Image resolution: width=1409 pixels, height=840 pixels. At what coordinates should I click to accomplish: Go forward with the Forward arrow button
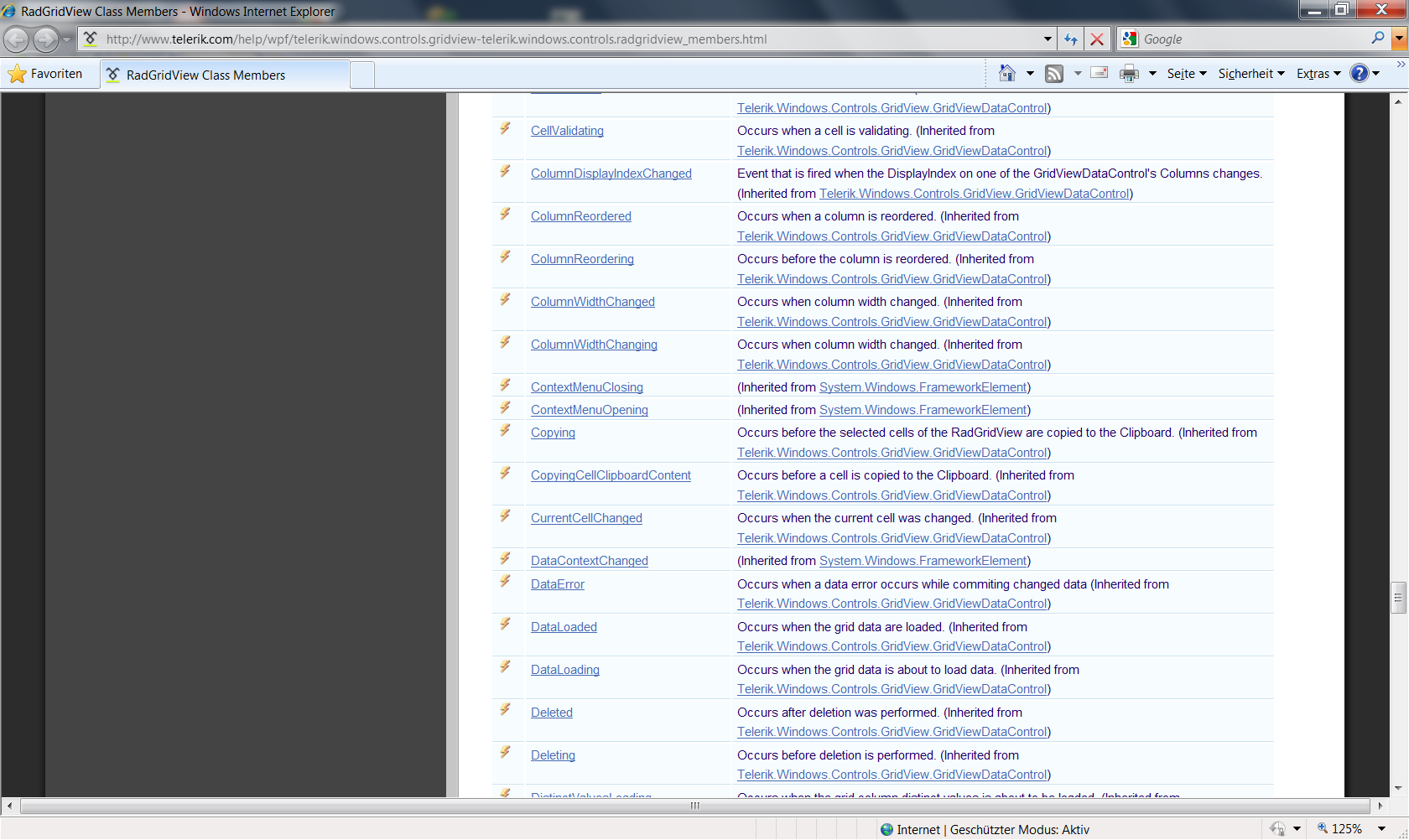46,39
